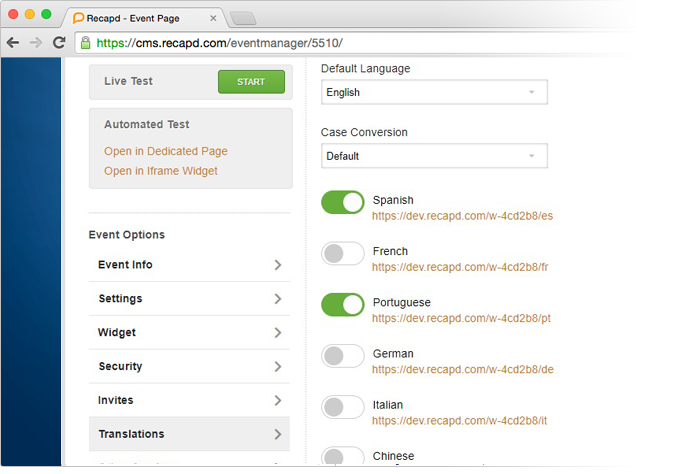
Task: Enable the Italian translation toggle
Action: [343, 407]
